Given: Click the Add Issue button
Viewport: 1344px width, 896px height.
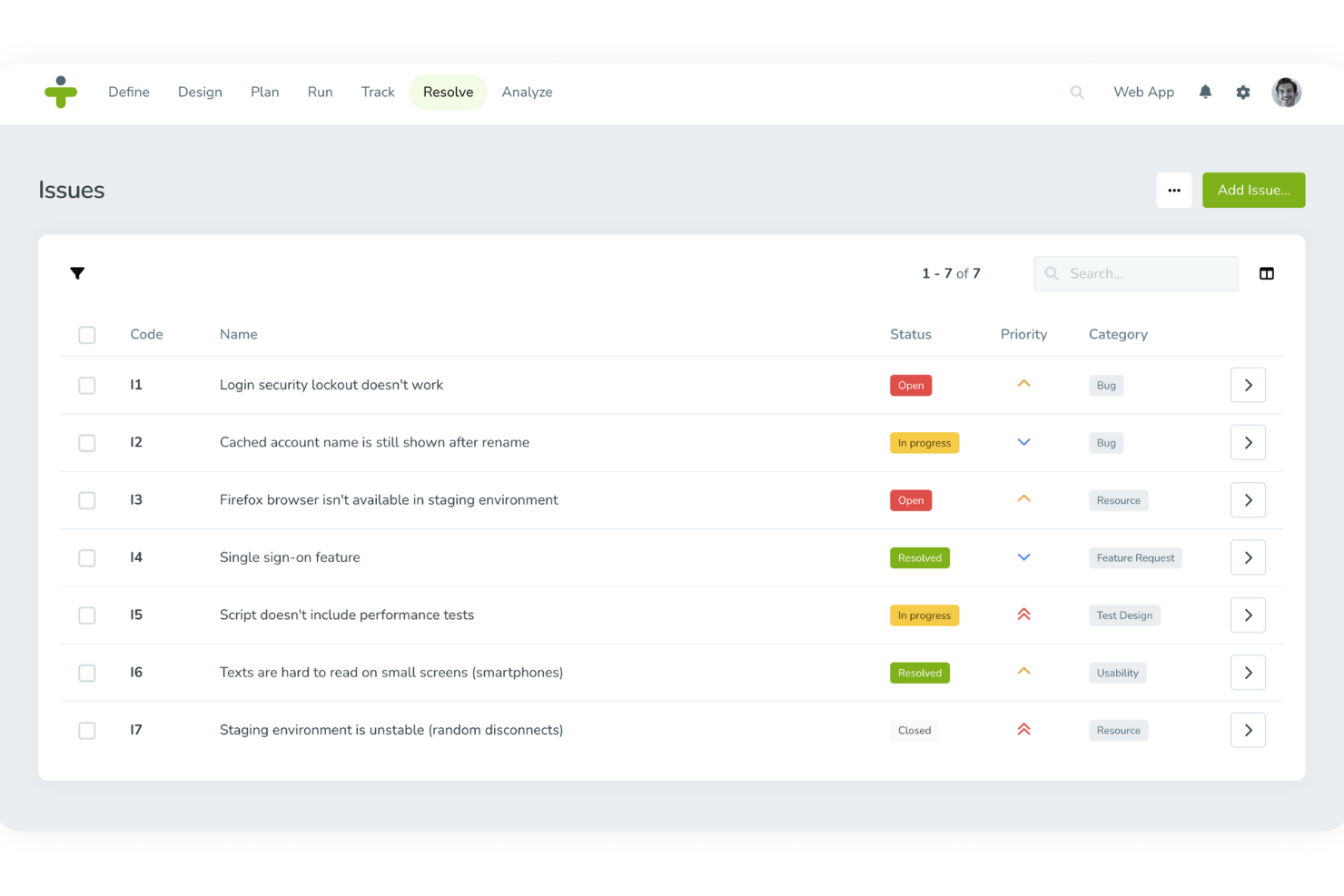Looking at the screenshot, I should pos(1253,190).
